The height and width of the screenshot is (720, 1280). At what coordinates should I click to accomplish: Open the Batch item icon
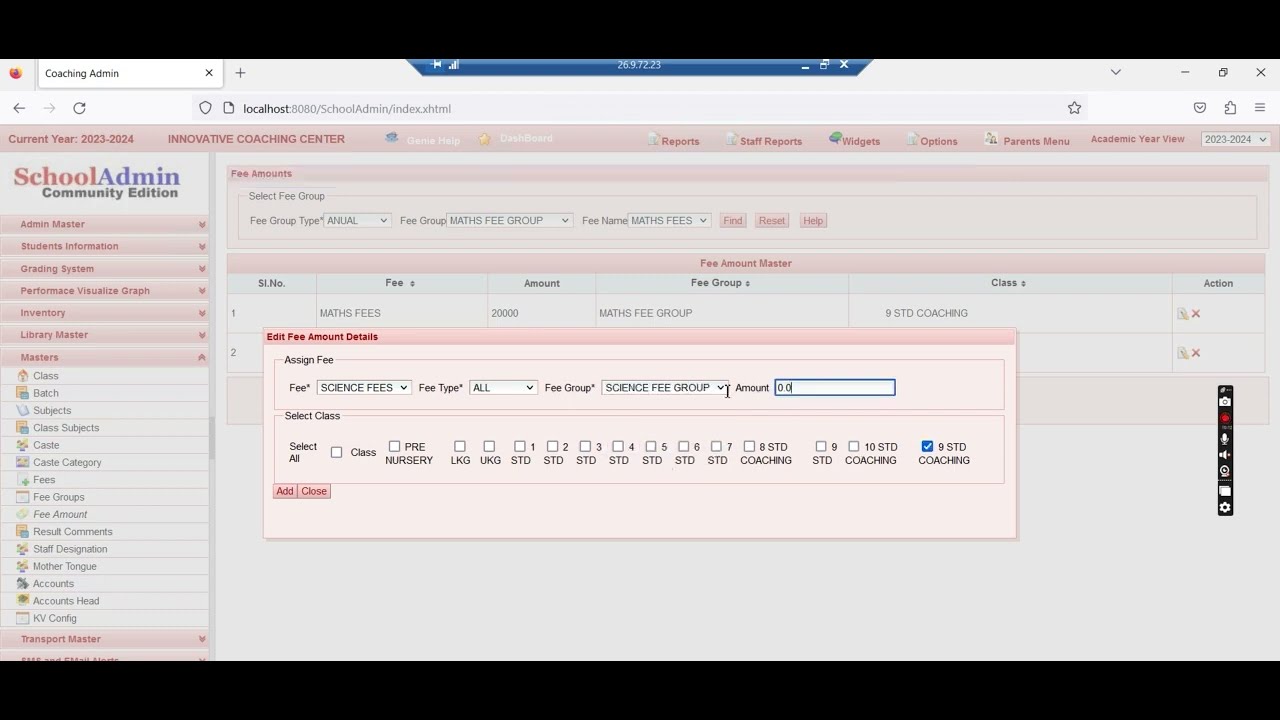point(23,393)
